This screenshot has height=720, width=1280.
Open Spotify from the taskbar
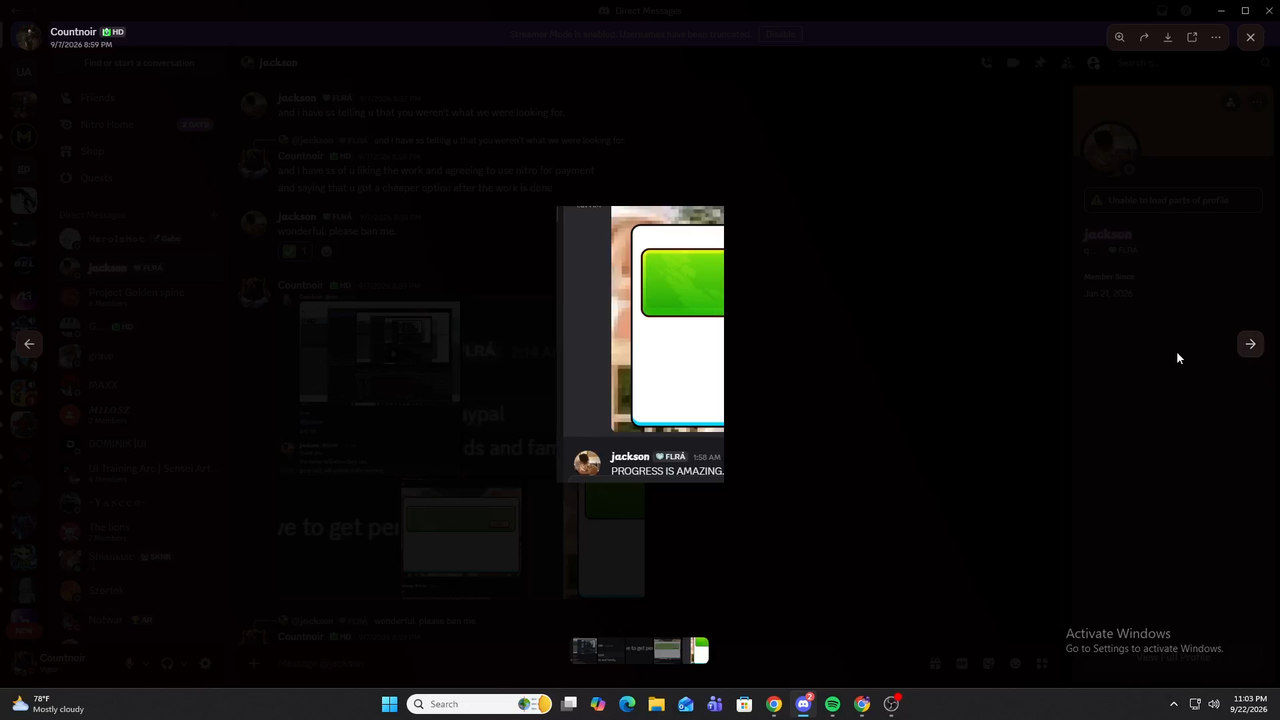coord(832,704)
